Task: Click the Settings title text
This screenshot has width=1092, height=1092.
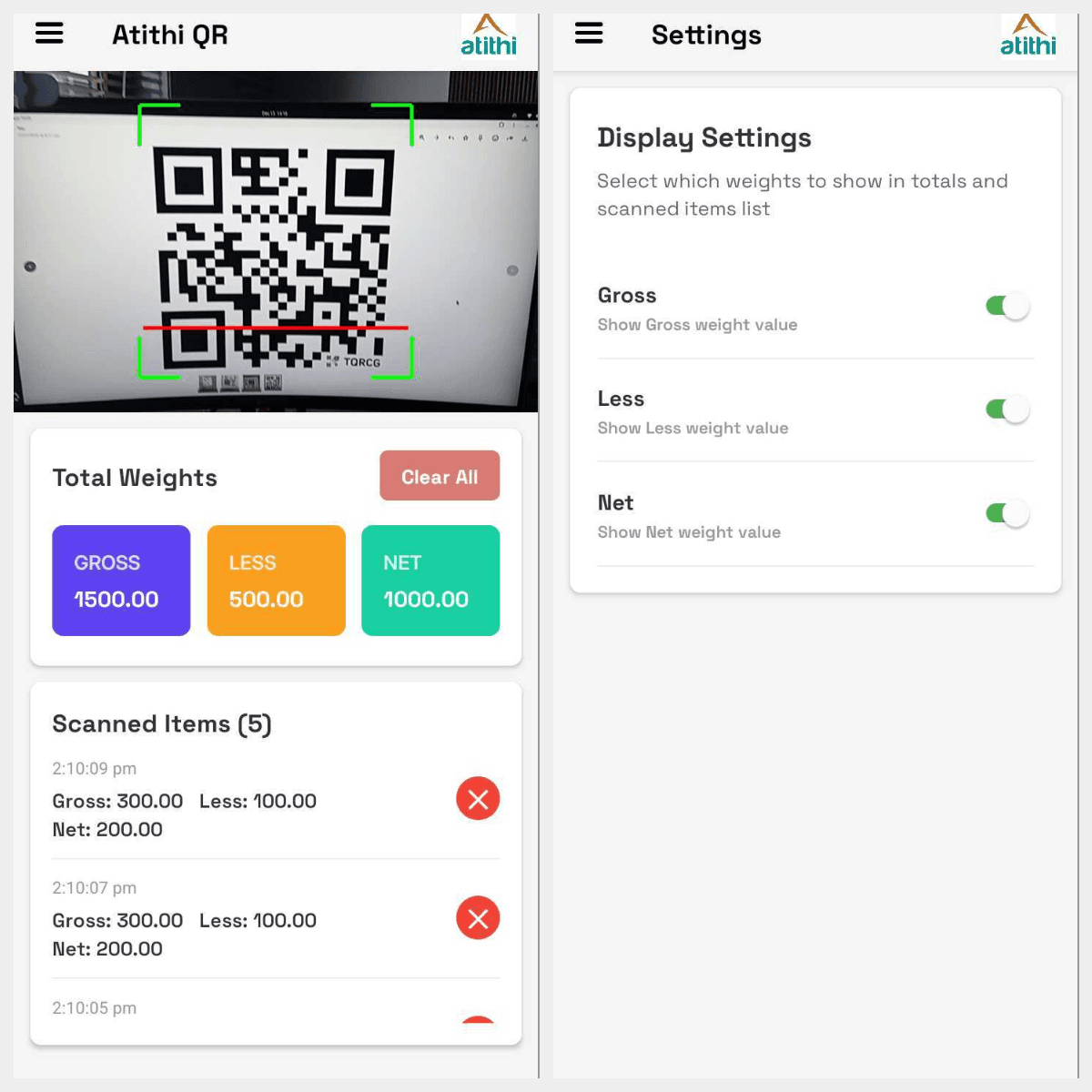Action: [706, 35]
